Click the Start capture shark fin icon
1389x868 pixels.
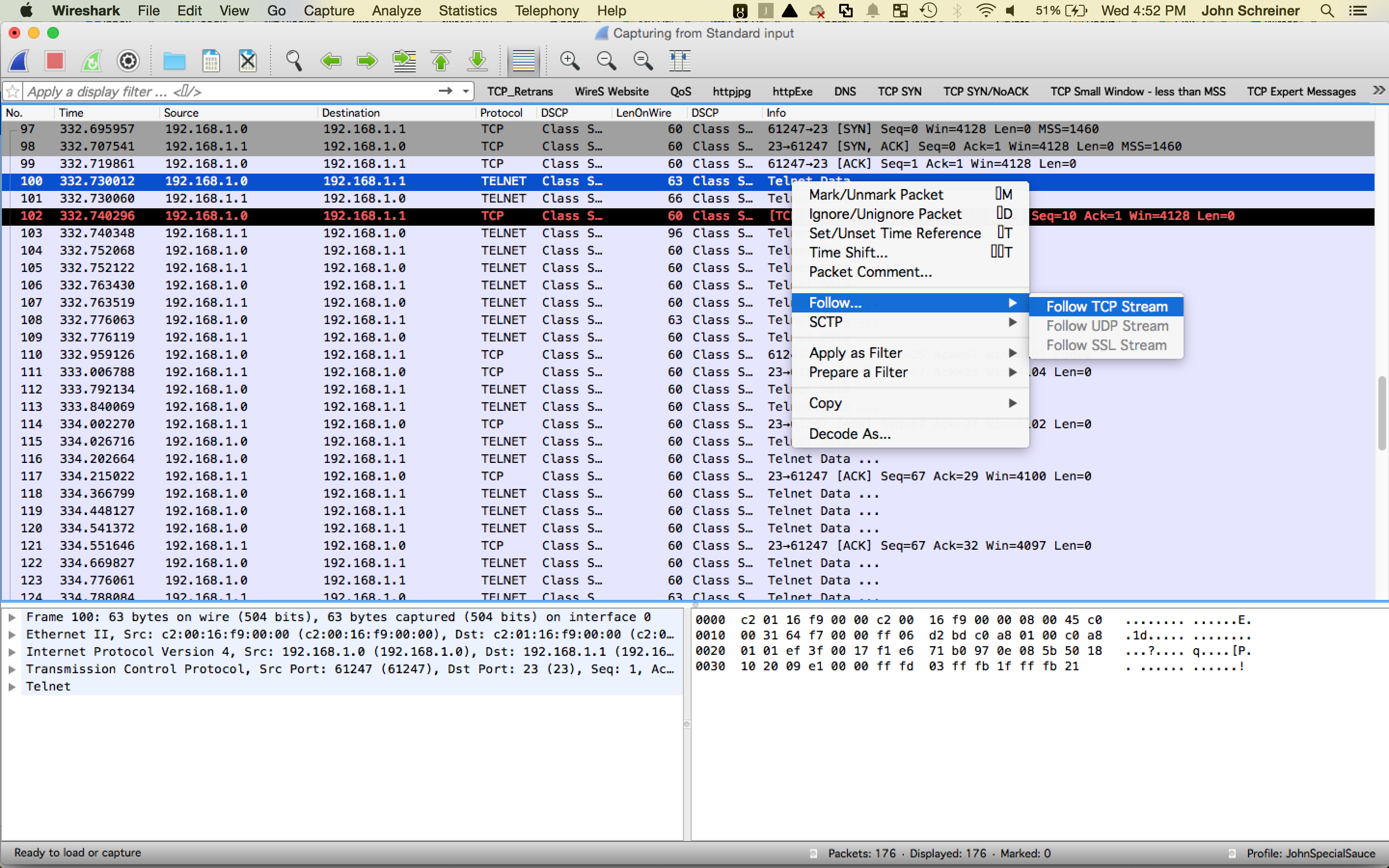(19, 61)
